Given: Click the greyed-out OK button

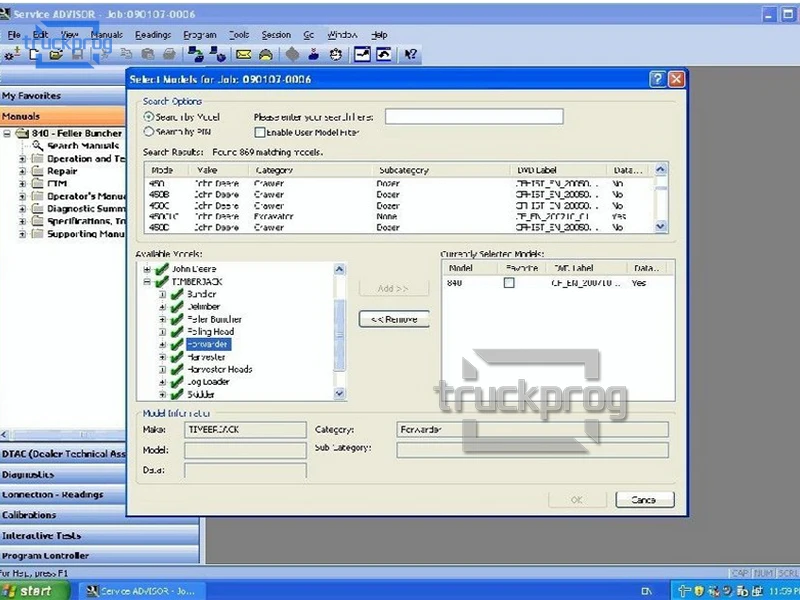Looking at the screenshot, I should coord(577,500).
